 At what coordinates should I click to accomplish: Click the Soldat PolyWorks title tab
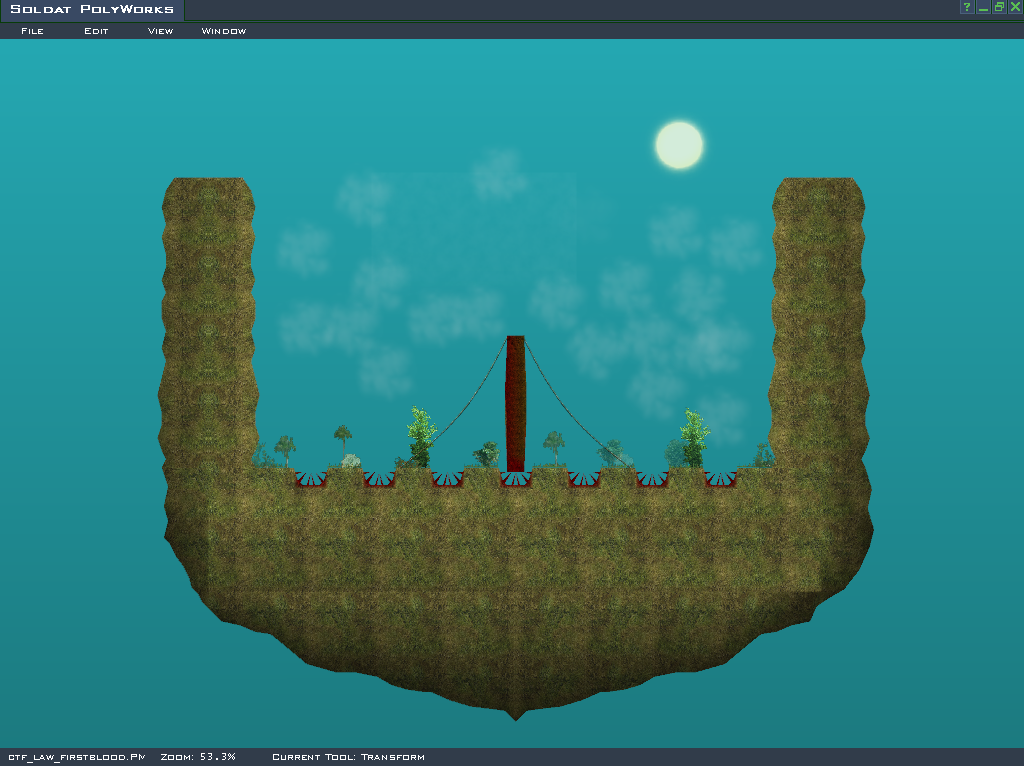pos(92,10)
